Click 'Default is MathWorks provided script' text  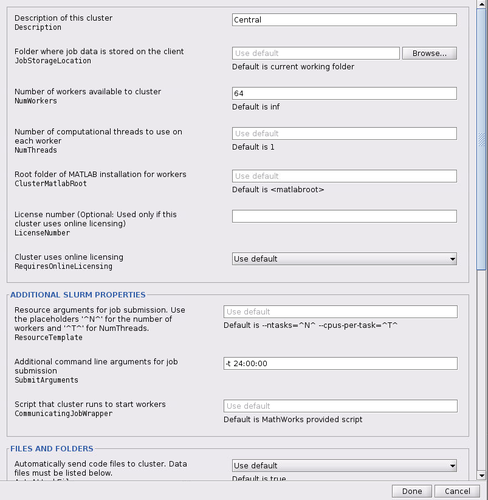[293, 419]
